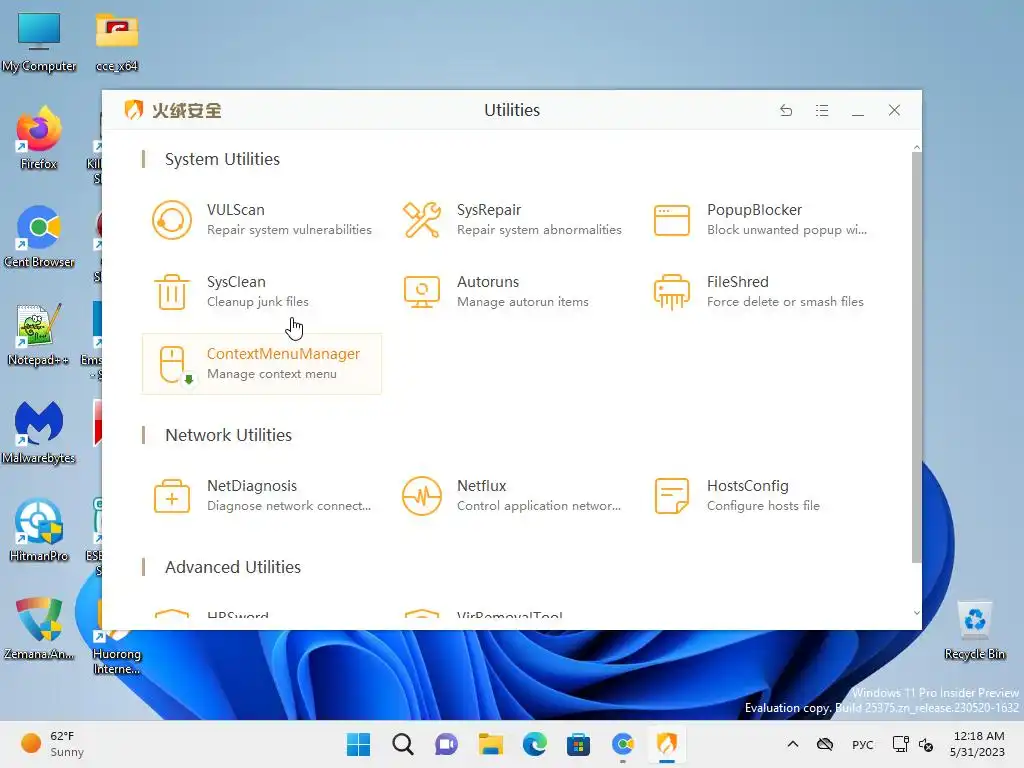Launch SysRepair wrench and screwdriver icon
Image resolution: width=1024 pixels, height=768 pixels.
422,219
